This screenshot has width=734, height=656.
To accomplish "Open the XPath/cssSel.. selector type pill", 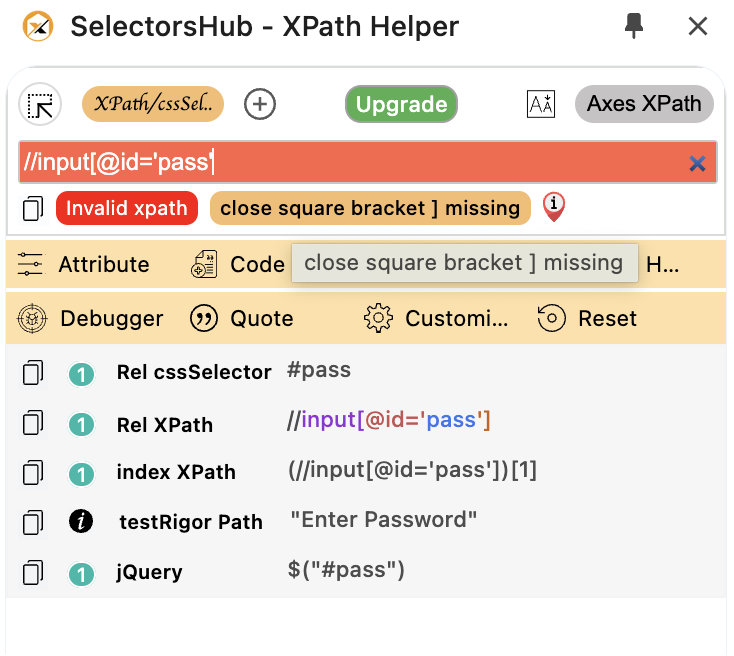I will (153, 104).
